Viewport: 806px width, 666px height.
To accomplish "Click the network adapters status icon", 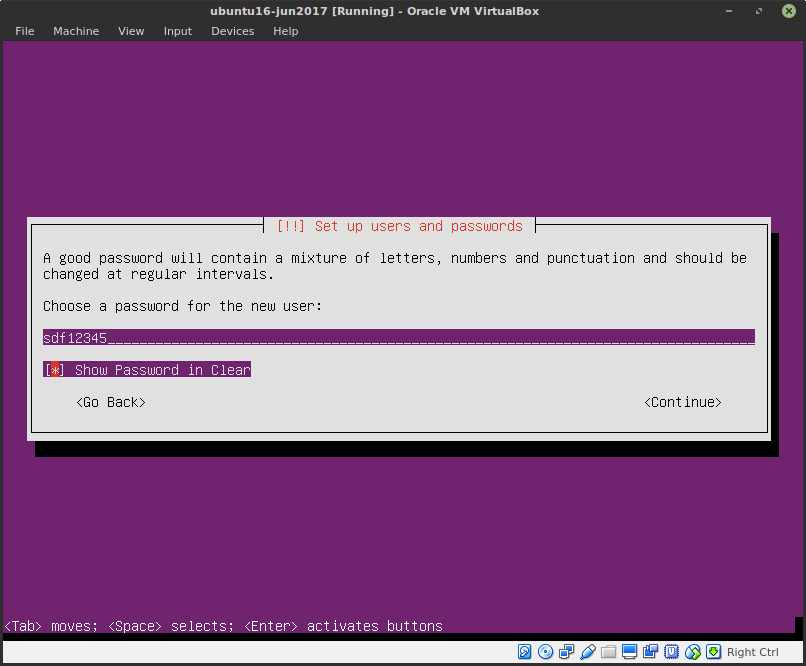I will (566, 651).
